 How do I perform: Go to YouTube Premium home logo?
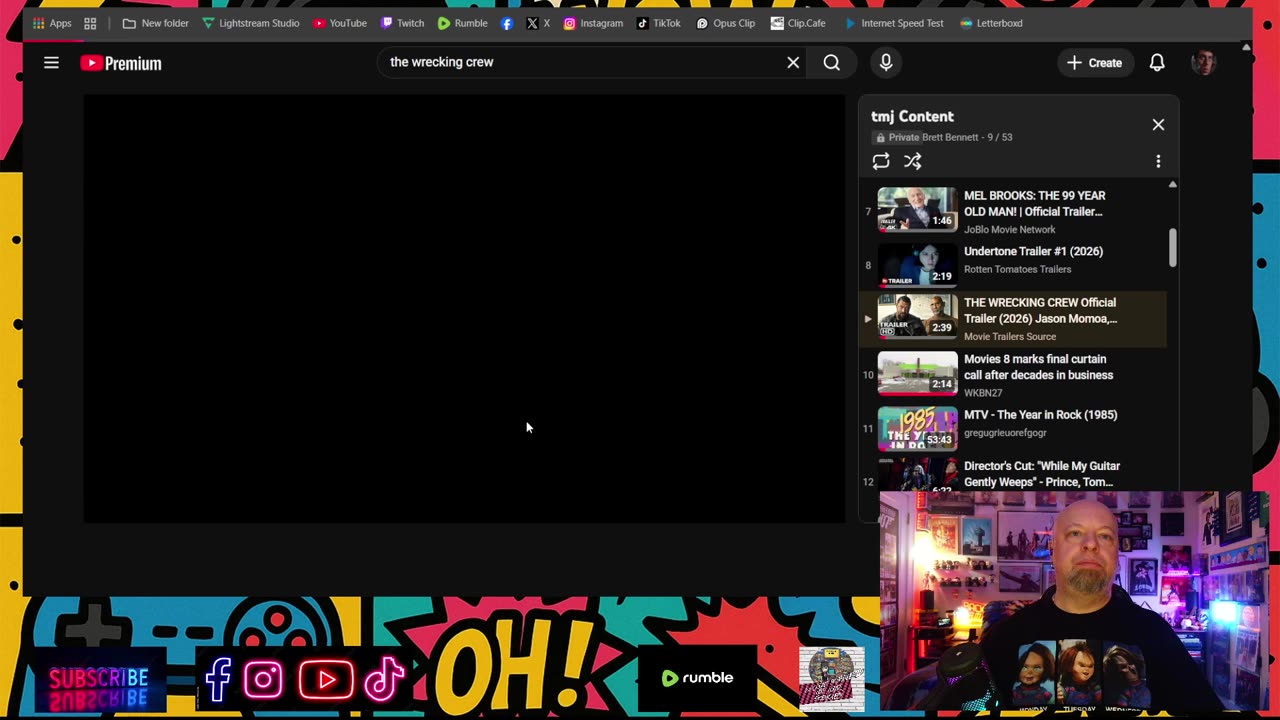(x=121, y=63)
